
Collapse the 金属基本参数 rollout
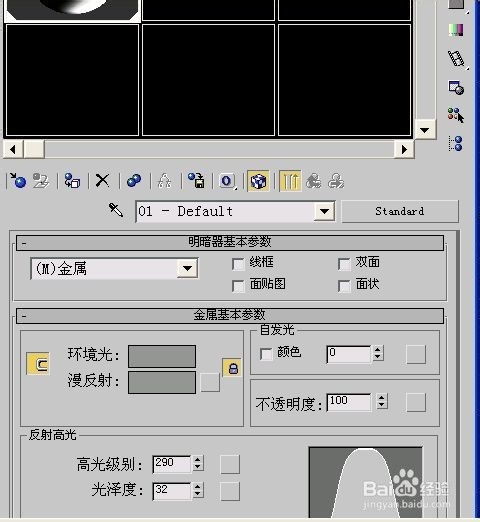(x=230, y=316)
